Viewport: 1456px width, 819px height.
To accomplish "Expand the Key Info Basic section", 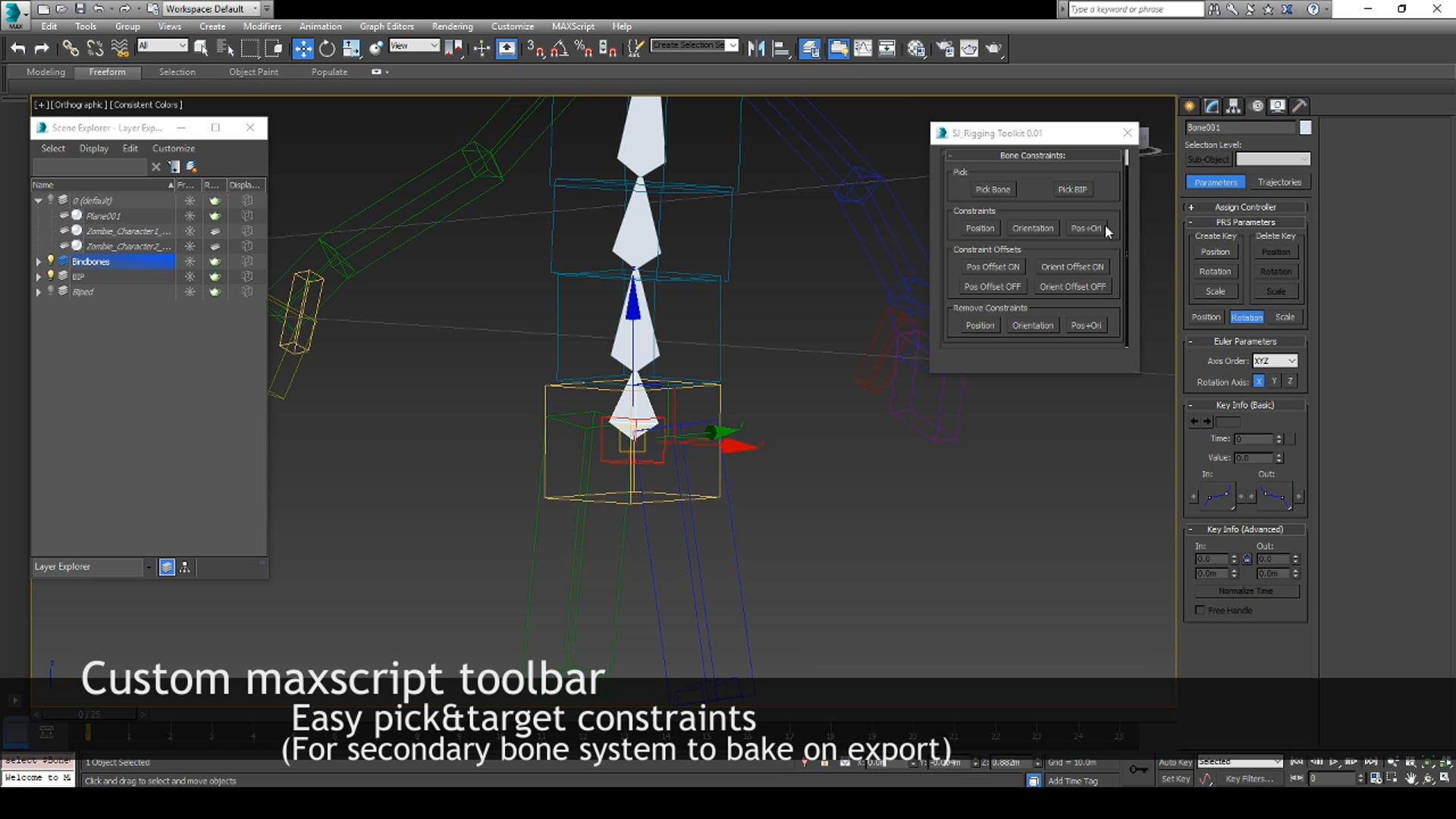I will 1191,404.
